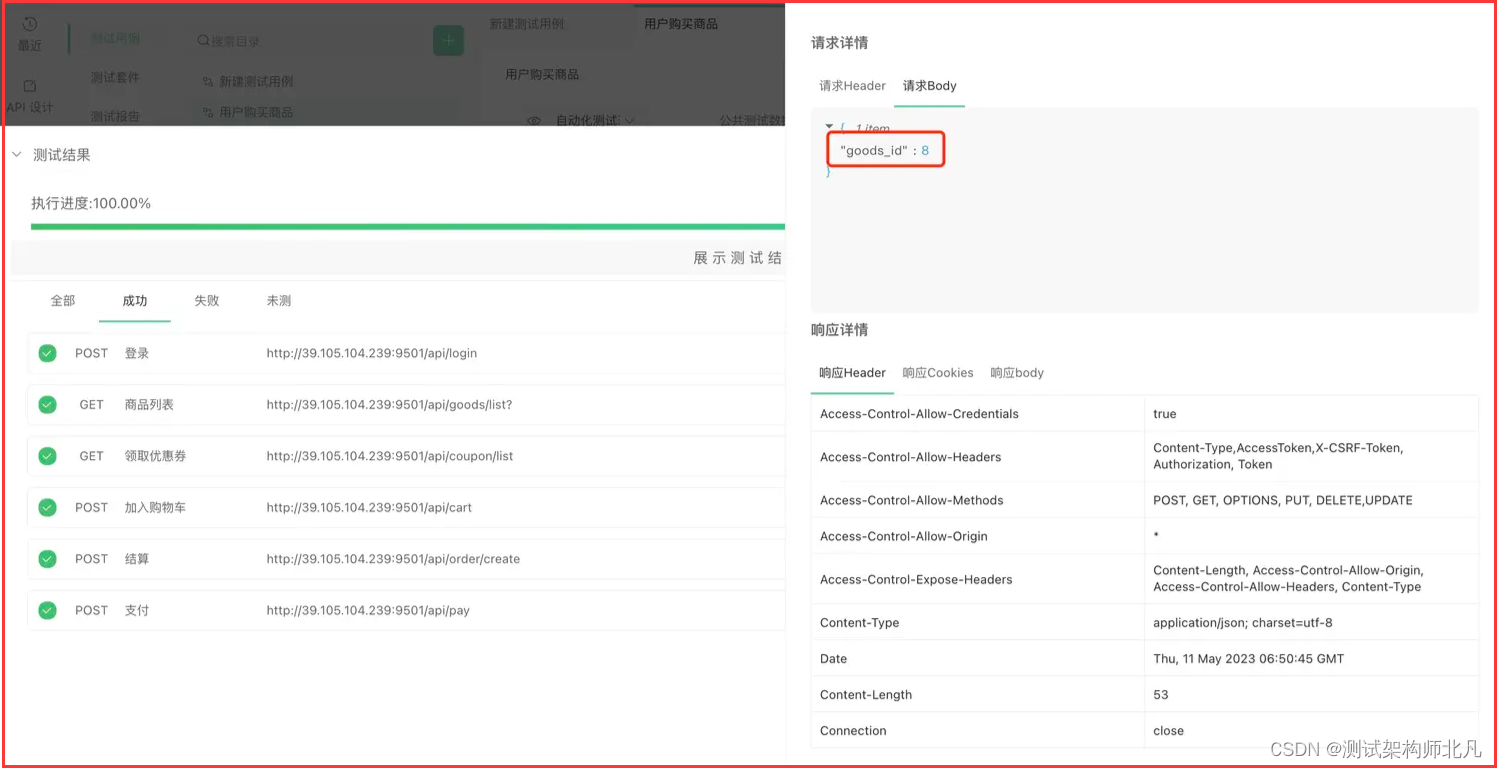Open the 自动化测试 dropdown
The height and width of the screenshot is (768, 1497).
pos(596,120)
